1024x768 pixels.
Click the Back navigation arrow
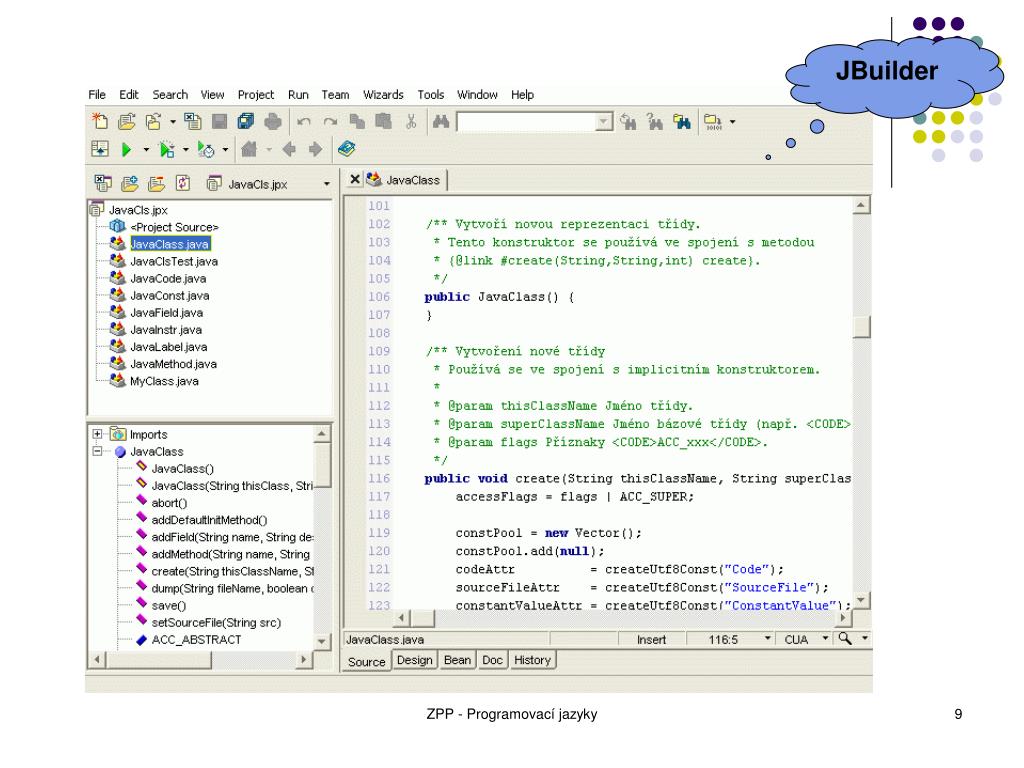click(289, 150)
